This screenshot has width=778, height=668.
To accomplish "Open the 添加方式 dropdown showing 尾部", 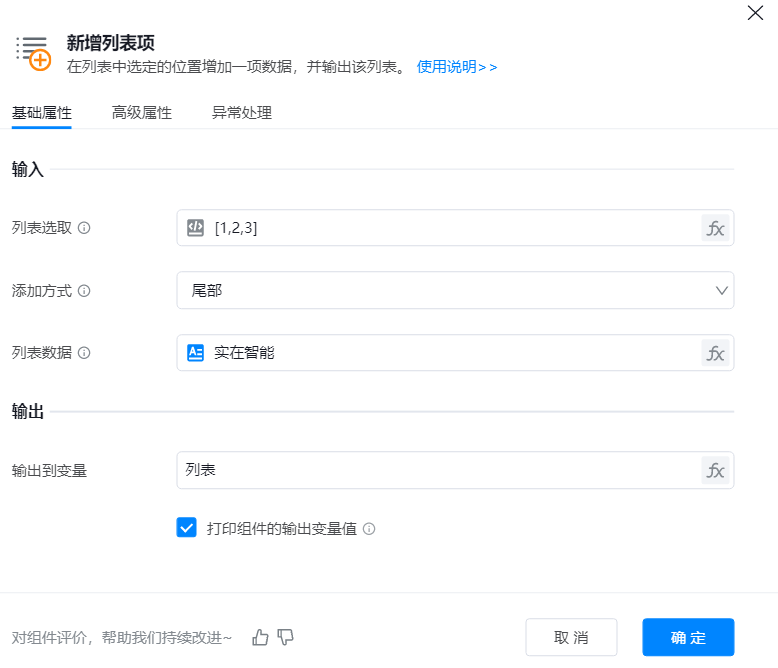I will tap(455, 291).
